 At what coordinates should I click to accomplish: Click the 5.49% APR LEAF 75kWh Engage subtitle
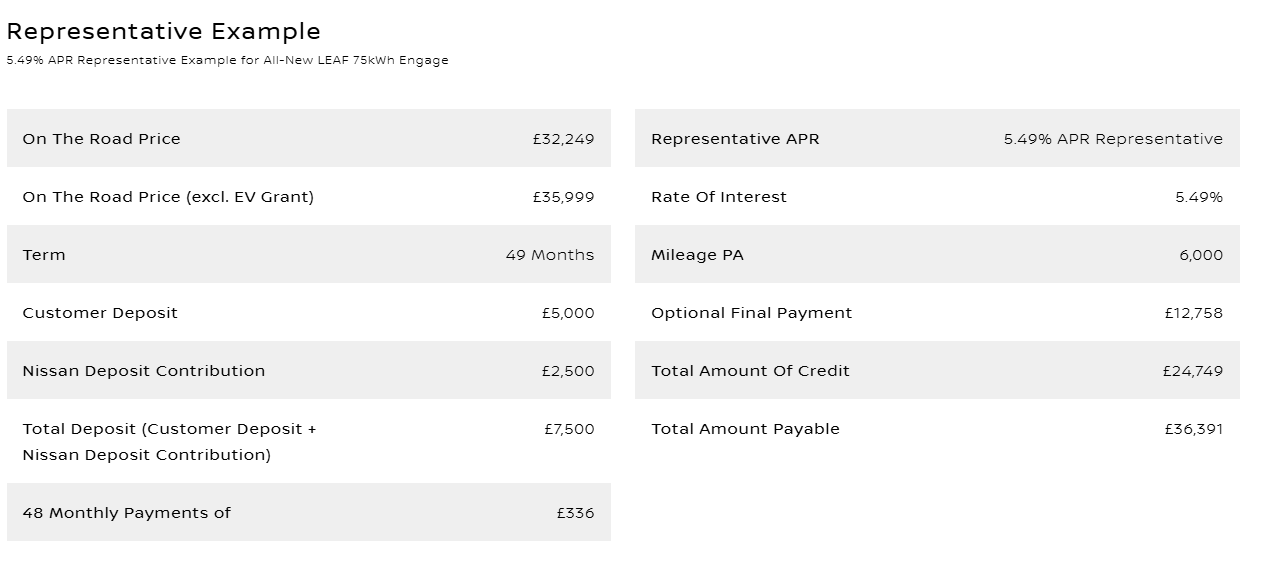pyautogui.click(x=227, y=60)
